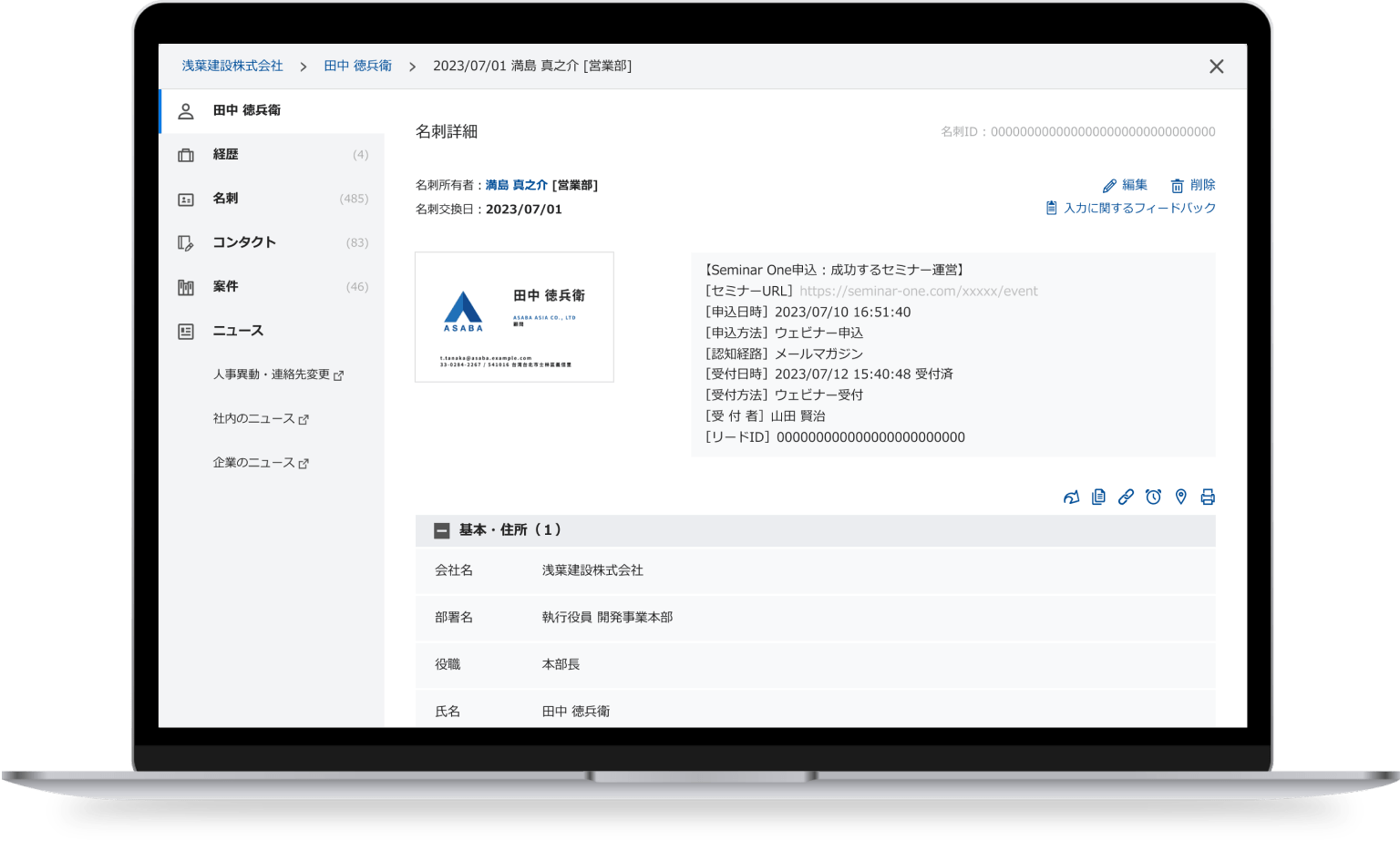The image size is (1400, 841).
Task: Open the 名刺 sidebar tab
Action: coord(272,199)
